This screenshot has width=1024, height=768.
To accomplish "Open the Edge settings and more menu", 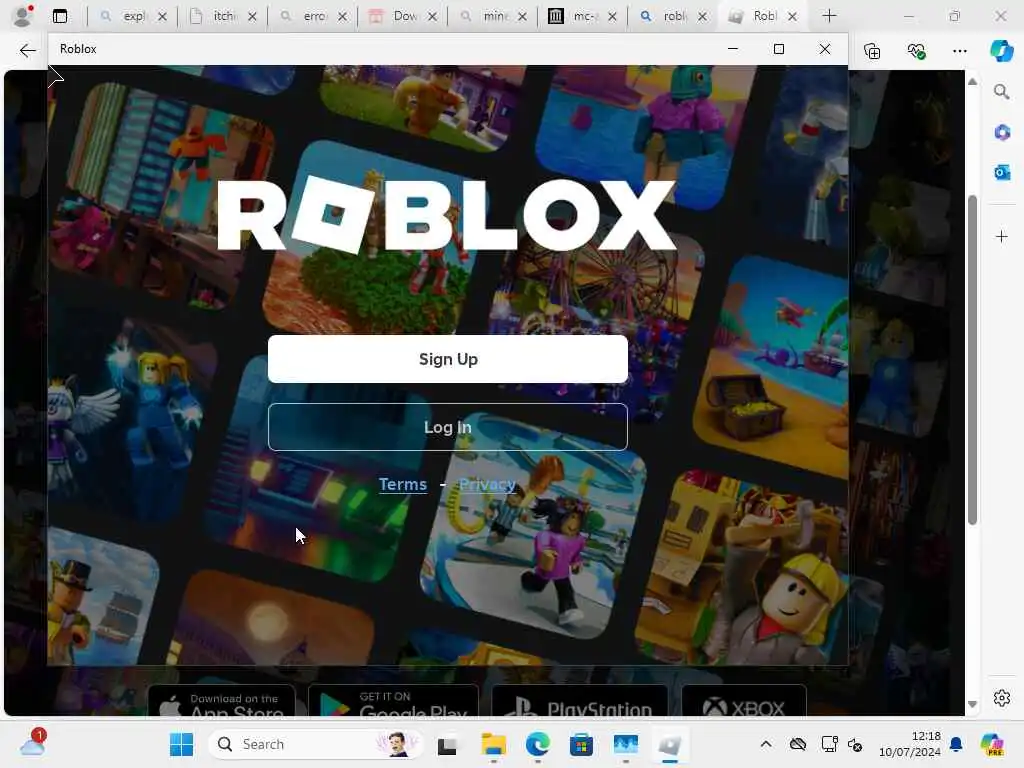I will [x=959, y=51].
